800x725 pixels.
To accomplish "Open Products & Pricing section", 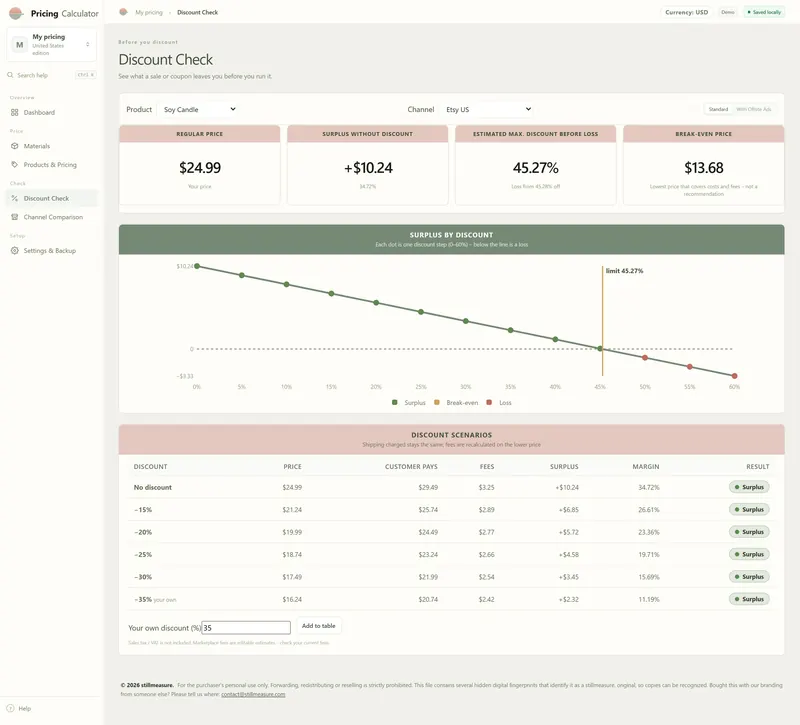I will [x=51, y=164].
